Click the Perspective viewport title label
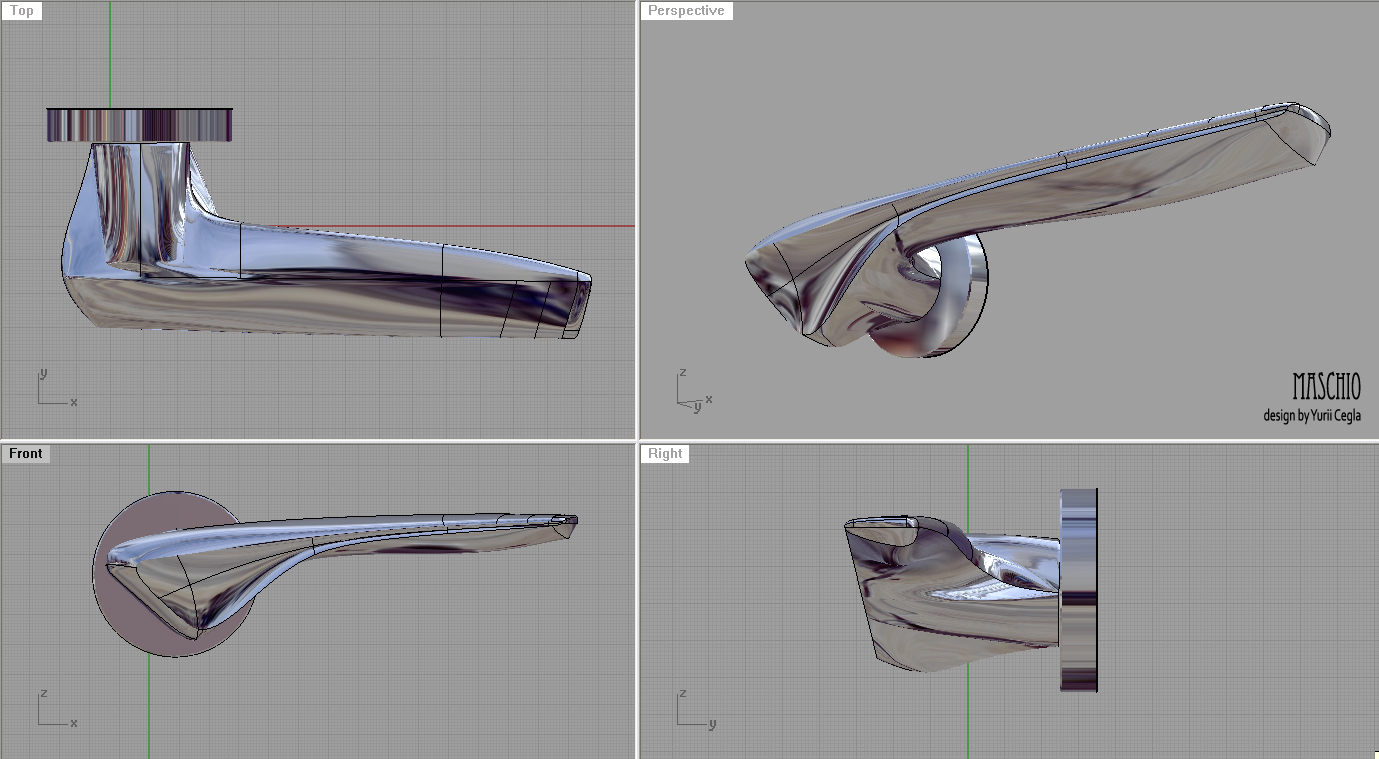This screenshot has width=1379, height=759. [x=686, y=11]
